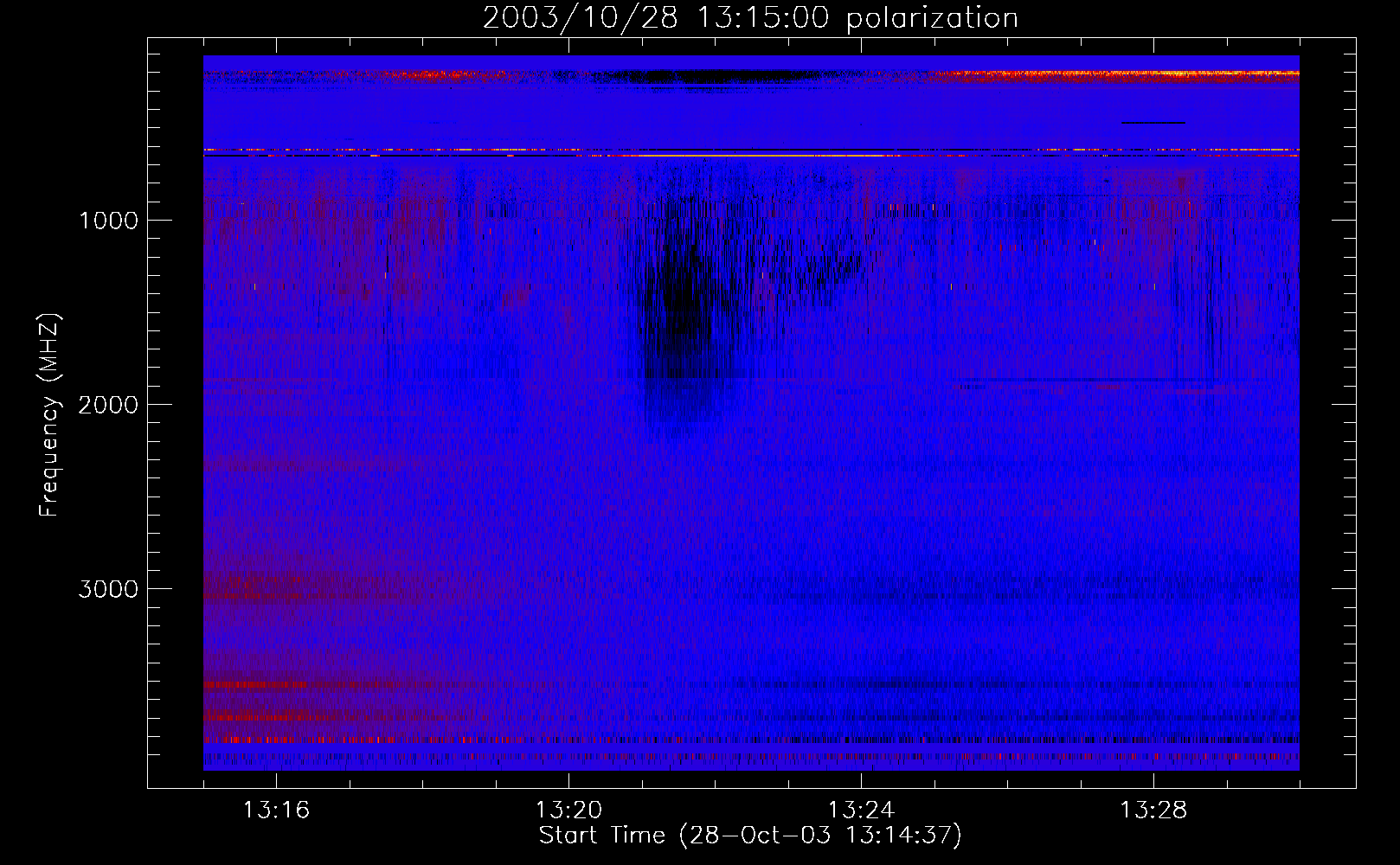Click the 3000 frequency tick label

coord(108,589)
